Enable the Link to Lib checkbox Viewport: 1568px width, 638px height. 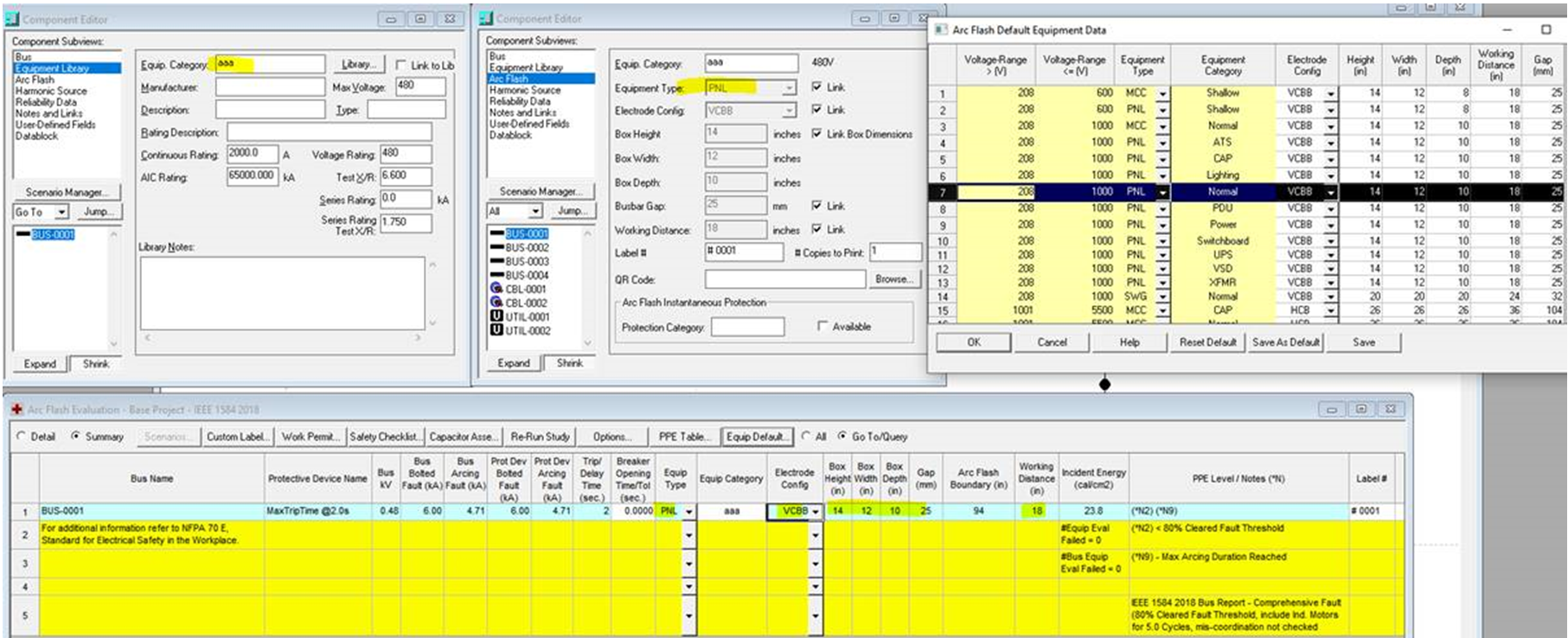[401, 66]
